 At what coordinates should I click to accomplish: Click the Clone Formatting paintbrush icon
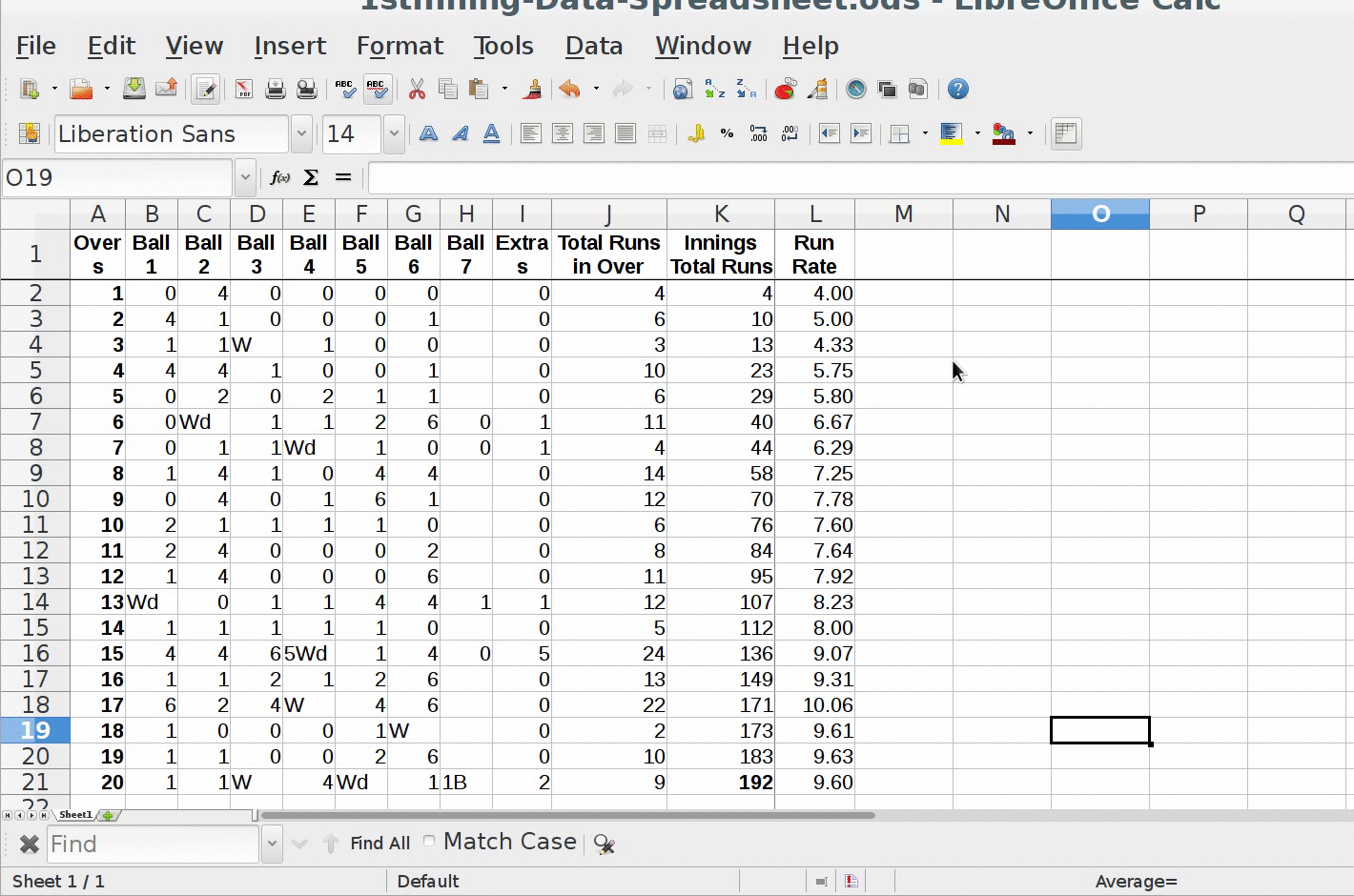533,90
